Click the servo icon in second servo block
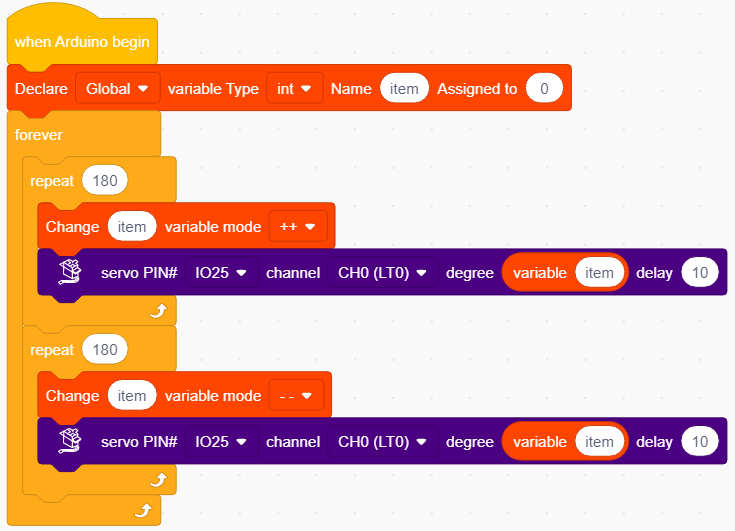735x531 pixels. click(70, 441)
